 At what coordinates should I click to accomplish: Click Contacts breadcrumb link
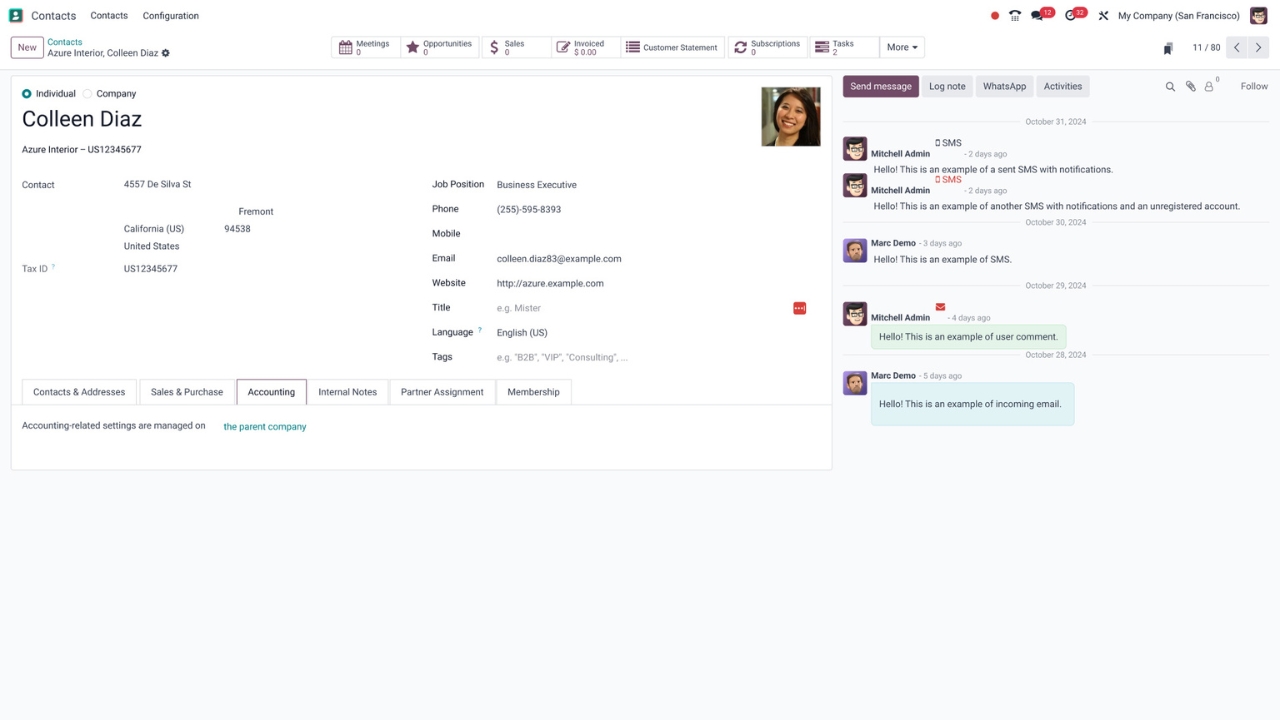coord(65,42)
